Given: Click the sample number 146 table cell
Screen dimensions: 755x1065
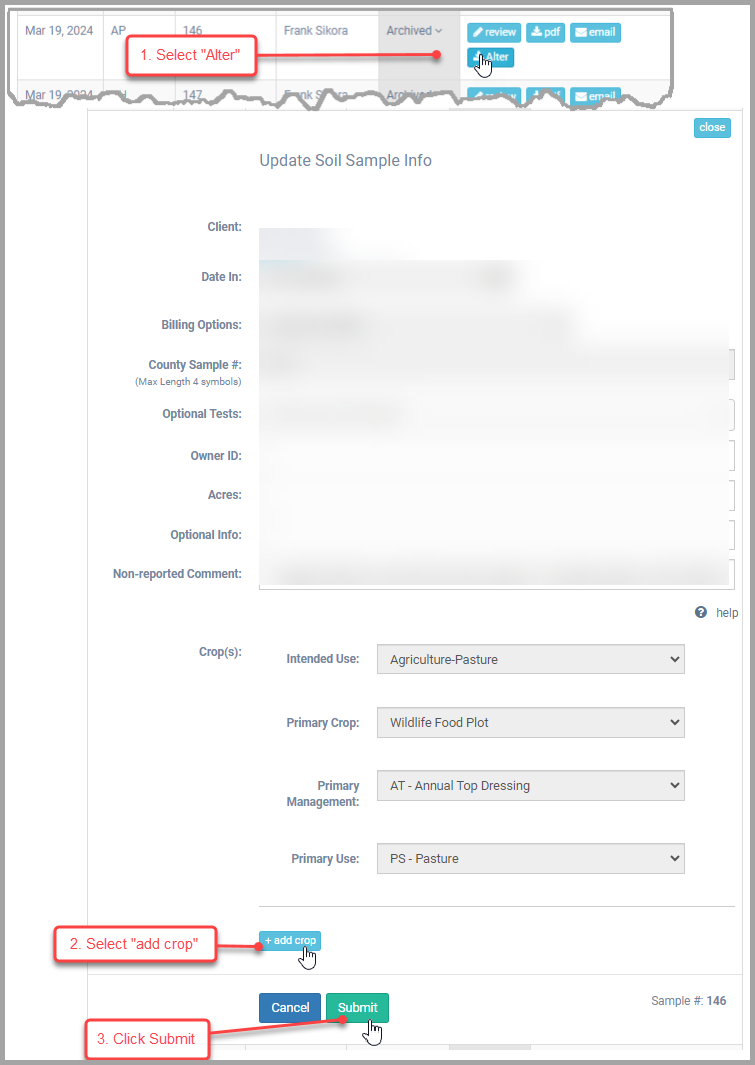Looking at the screenshot, I should [192, 31].
